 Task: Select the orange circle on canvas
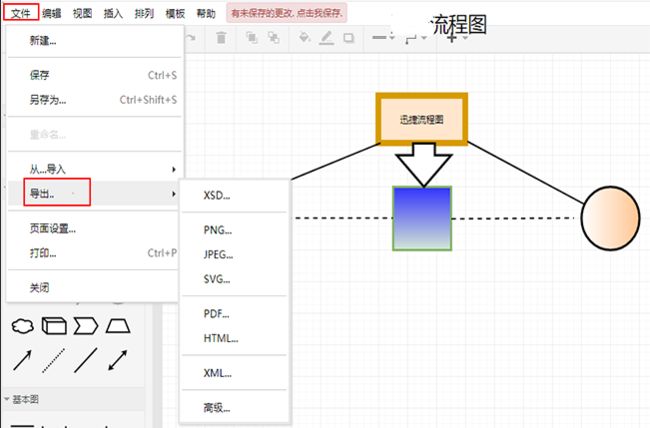point(610,218)
